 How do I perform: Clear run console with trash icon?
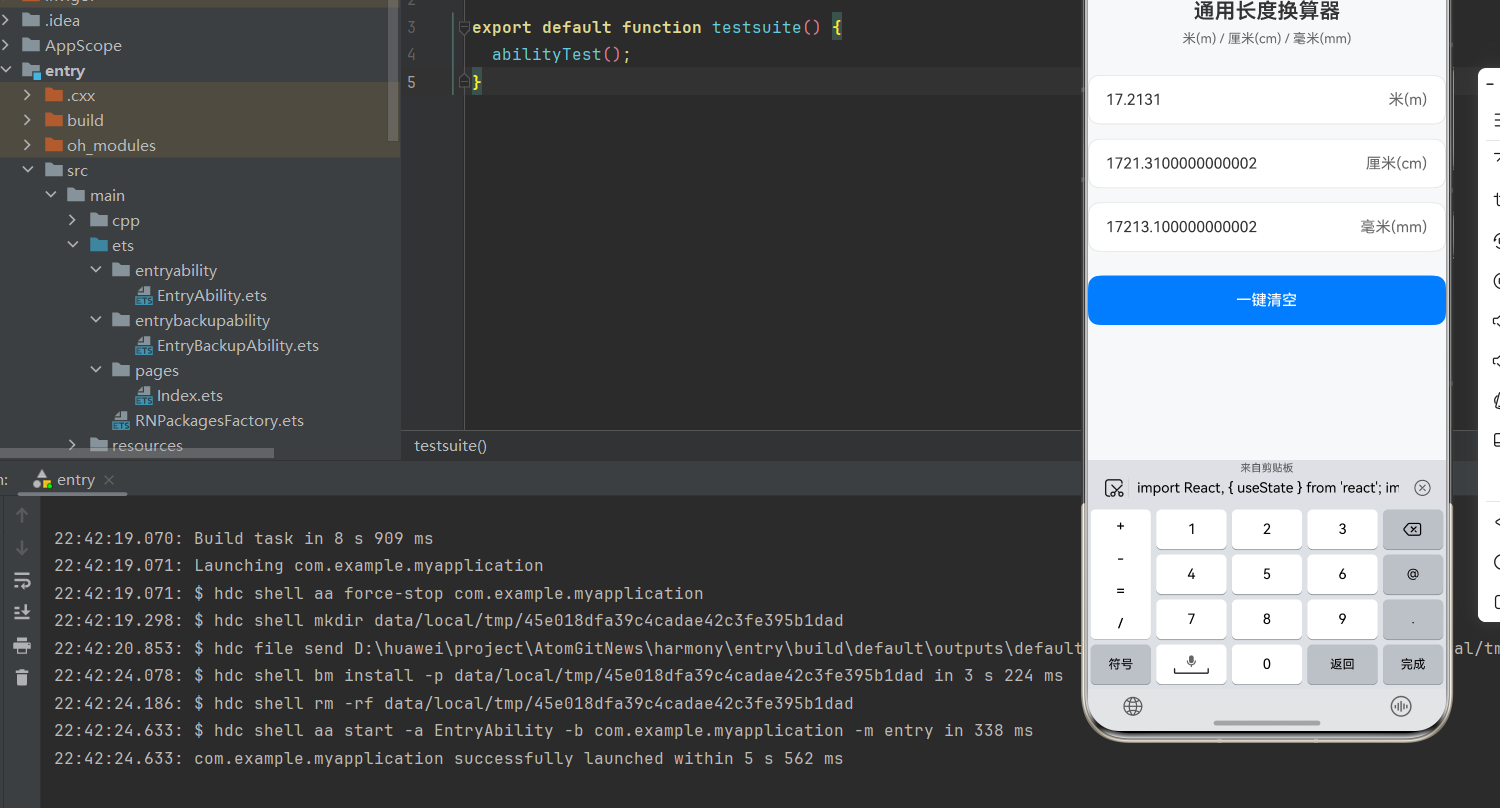point(22,678)
